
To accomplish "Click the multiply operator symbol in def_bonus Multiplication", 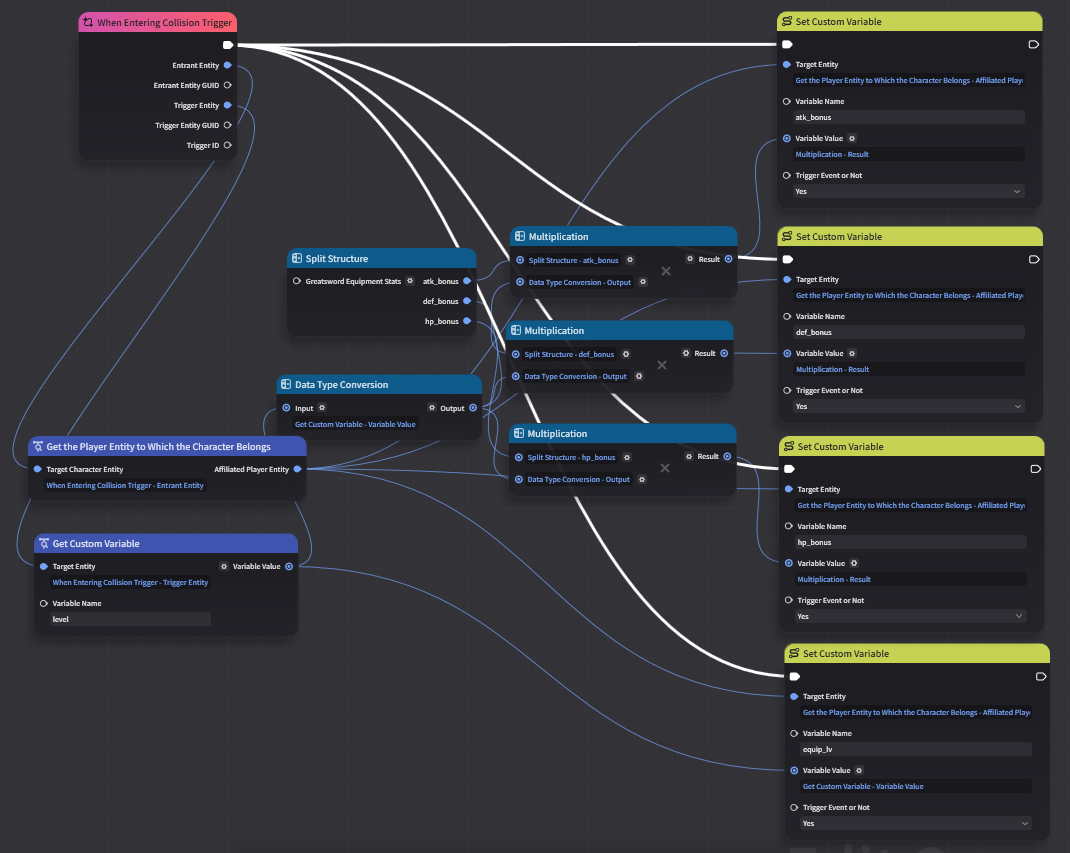I will (x=662, y=365).
